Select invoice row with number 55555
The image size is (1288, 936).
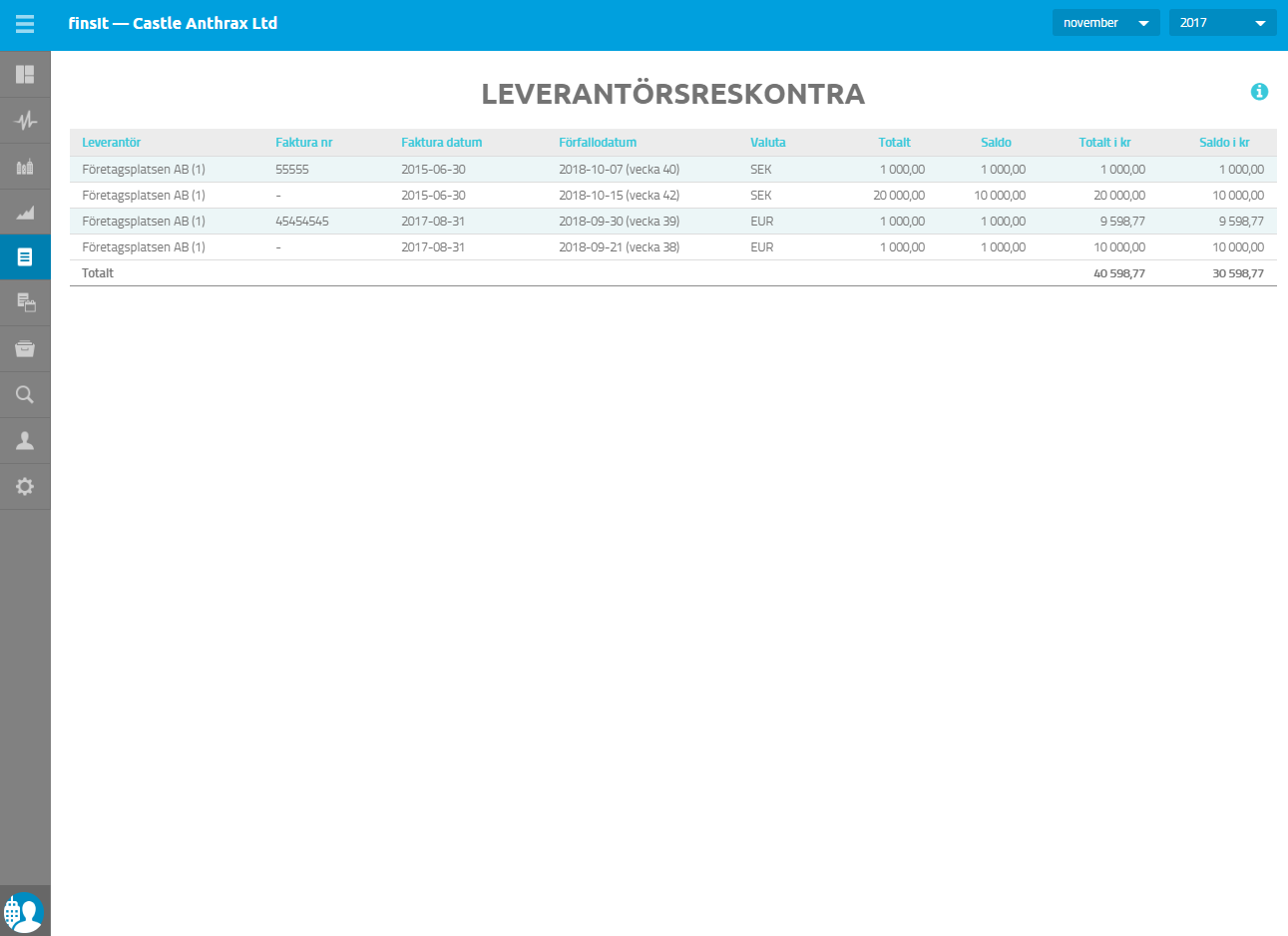[x=673, y=170]
